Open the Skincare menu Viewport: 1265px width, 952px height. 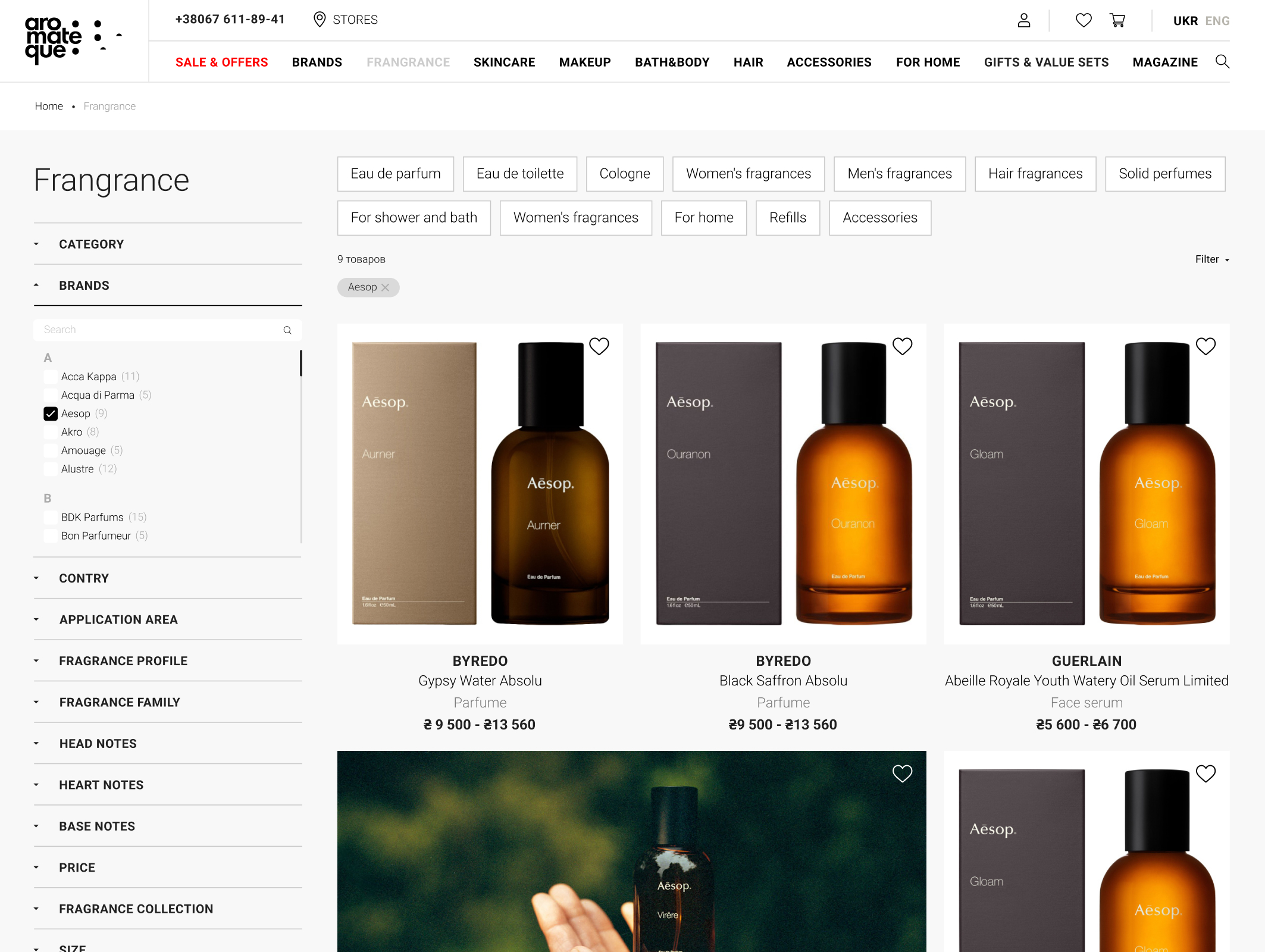[504, 62]
